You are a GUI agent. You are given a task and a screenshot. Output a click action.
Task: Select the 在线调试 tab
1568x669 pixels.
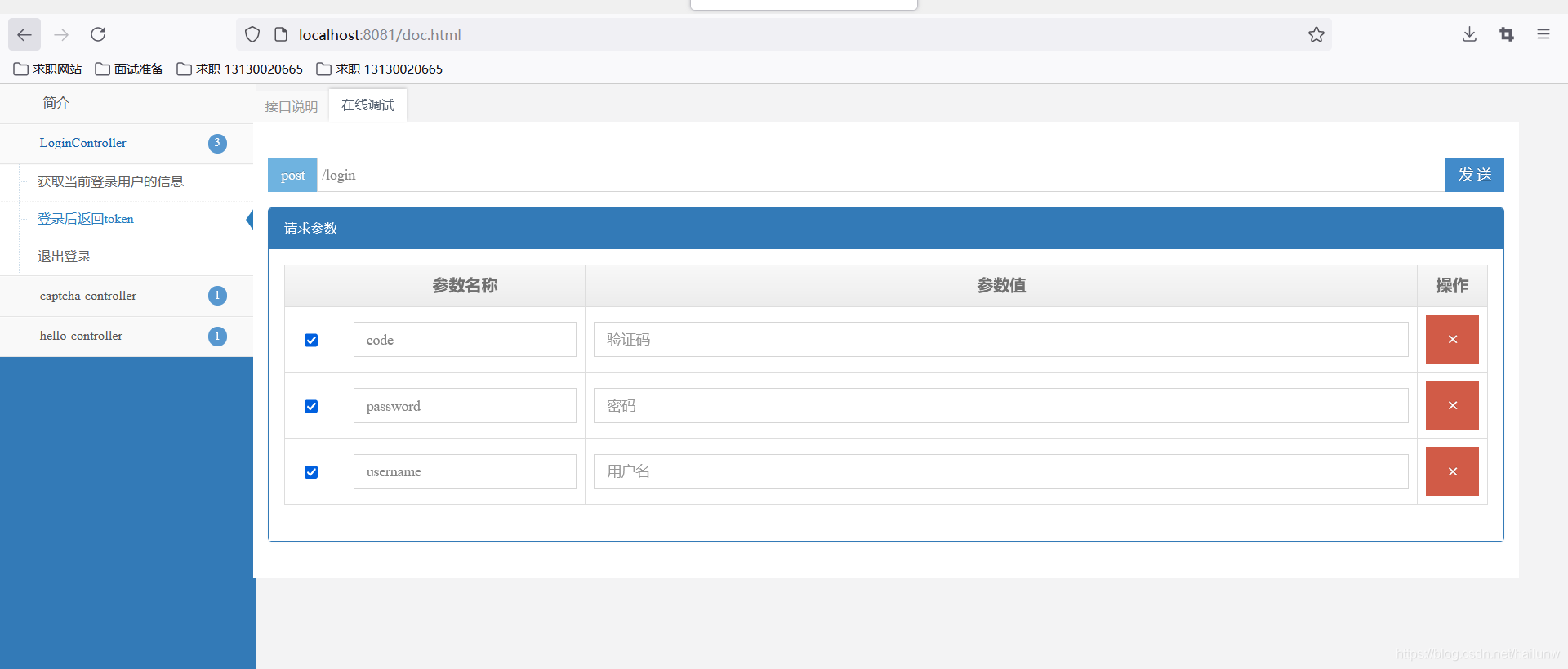coord(367,105)
